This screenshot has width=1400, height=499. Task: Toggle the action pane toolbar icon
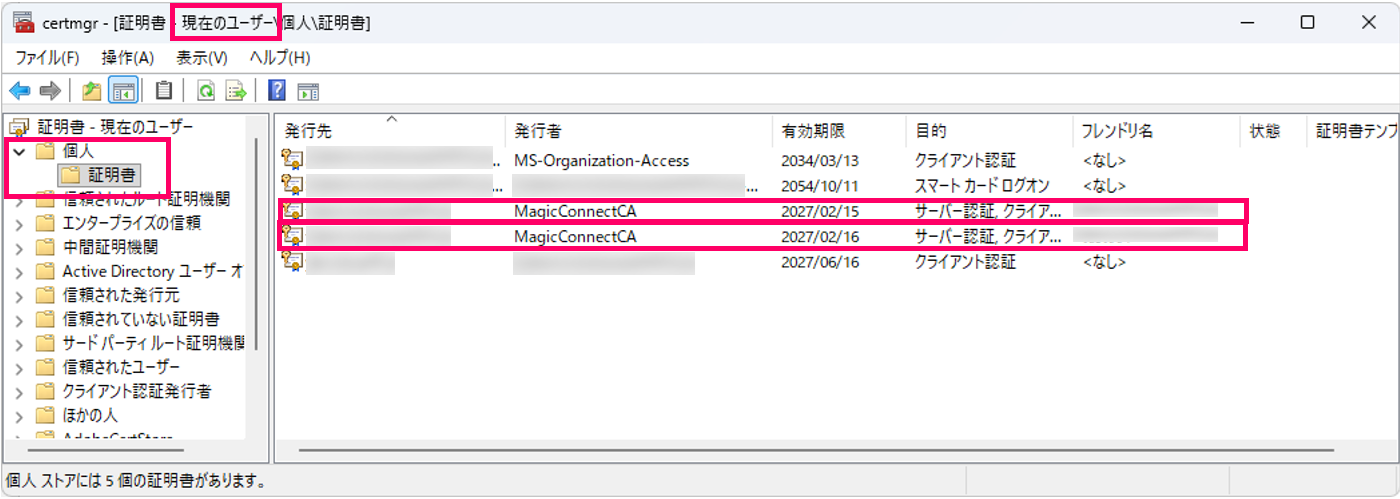(x=308, y=92)
